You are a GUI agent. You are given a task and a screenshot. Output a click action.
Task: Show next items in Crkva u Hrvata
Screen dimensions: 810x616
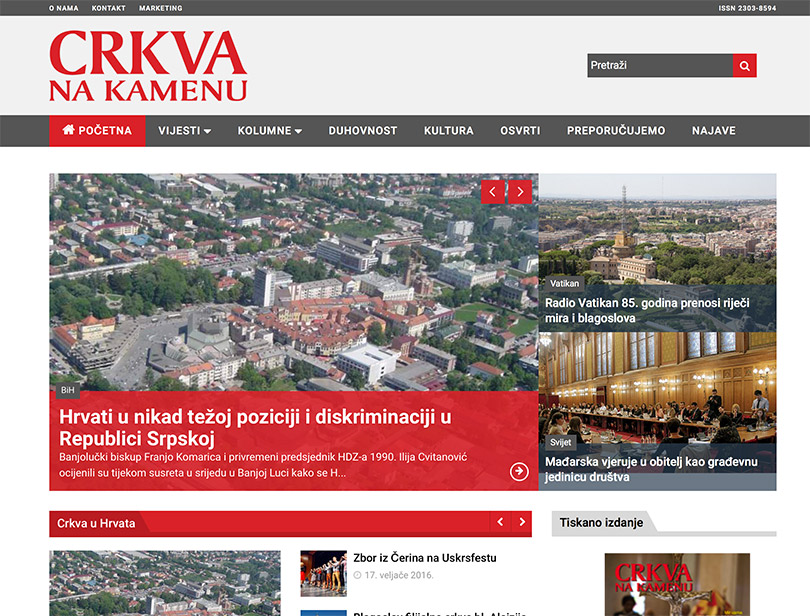pyautogui.click(x=522, y=522)
